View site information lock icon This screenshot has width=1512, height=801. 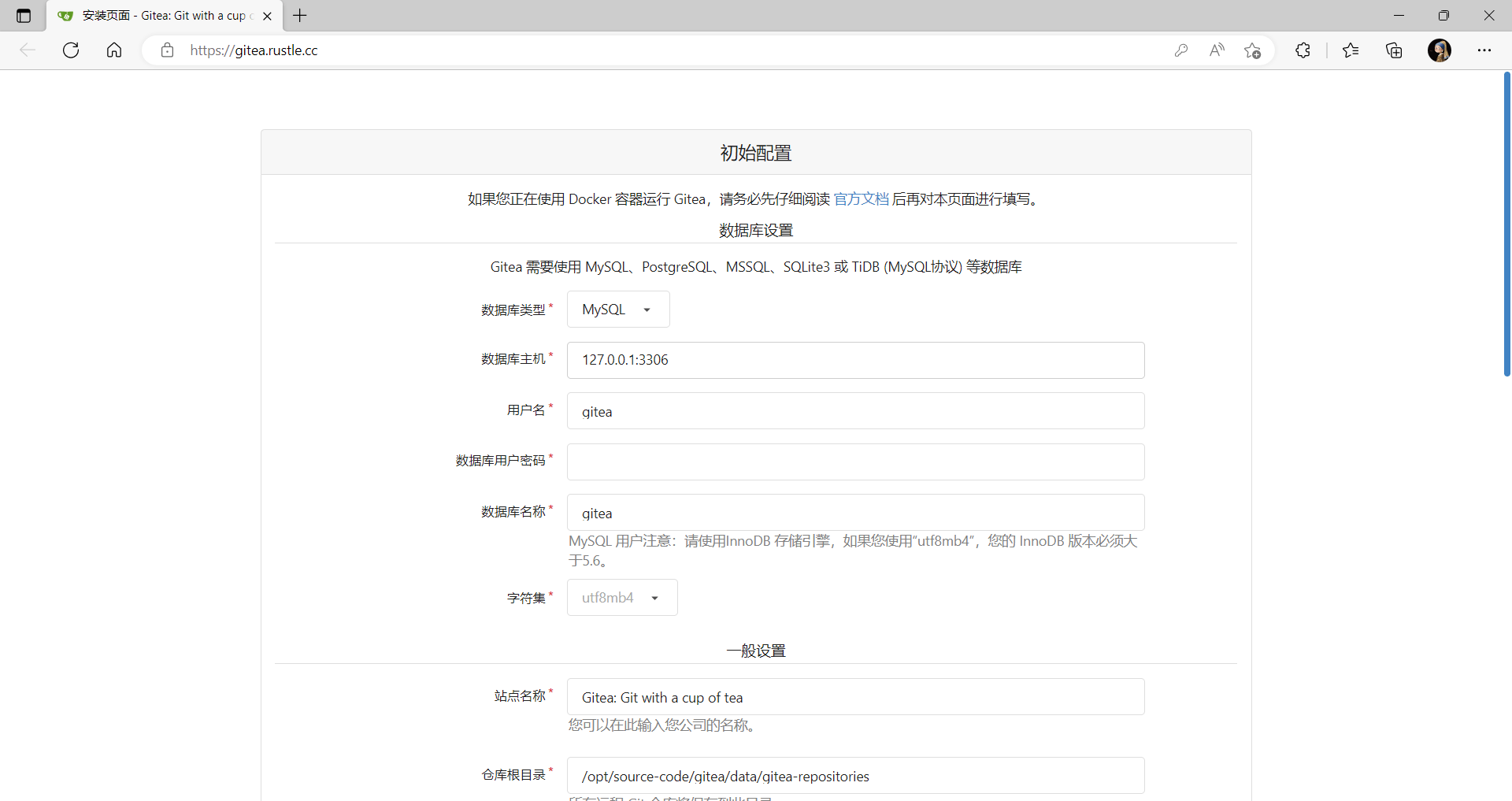point(167,50)
